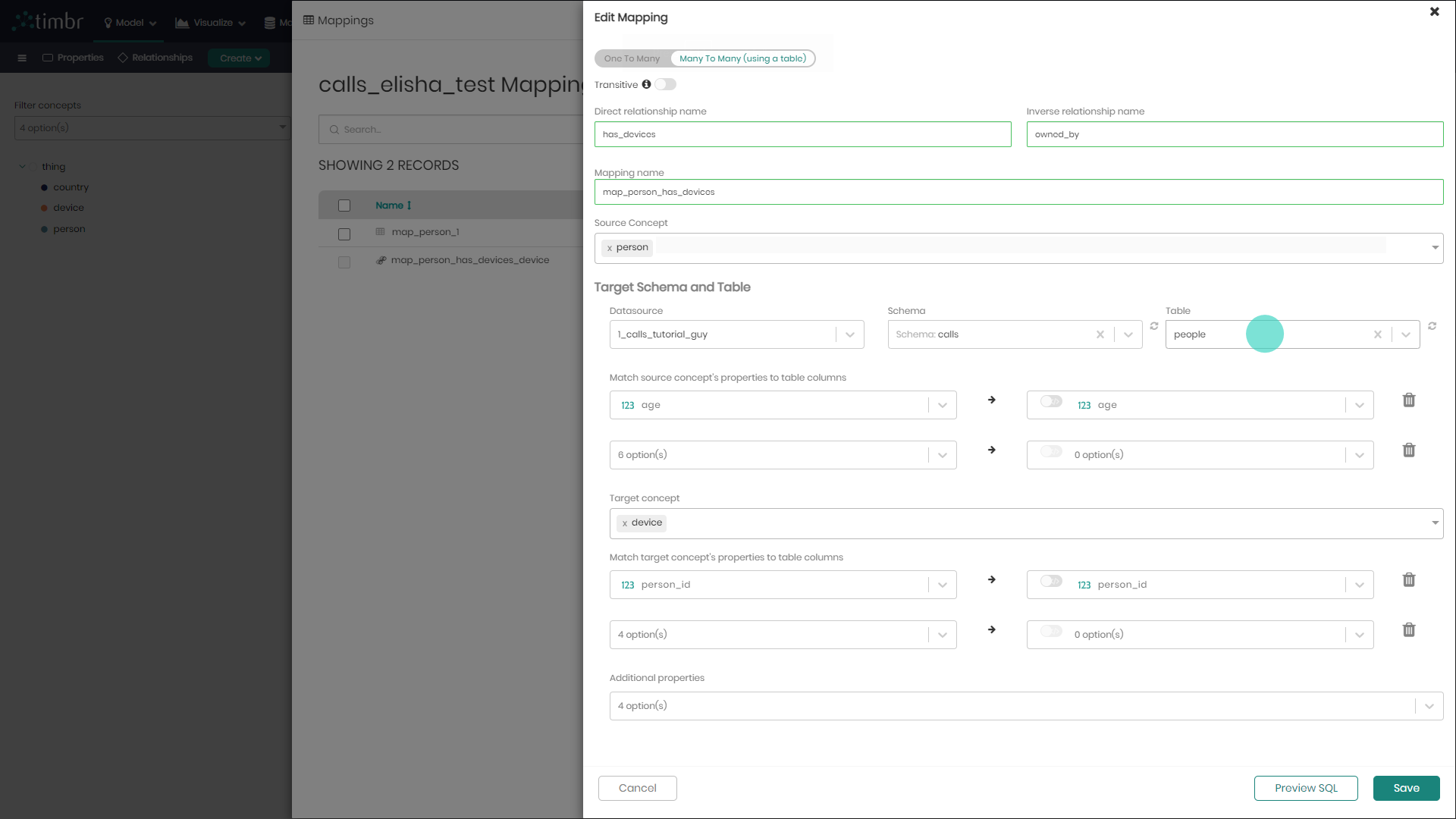Collapse the thing tree node
This screenshot has height=819, width=1456.
(22, 167)
